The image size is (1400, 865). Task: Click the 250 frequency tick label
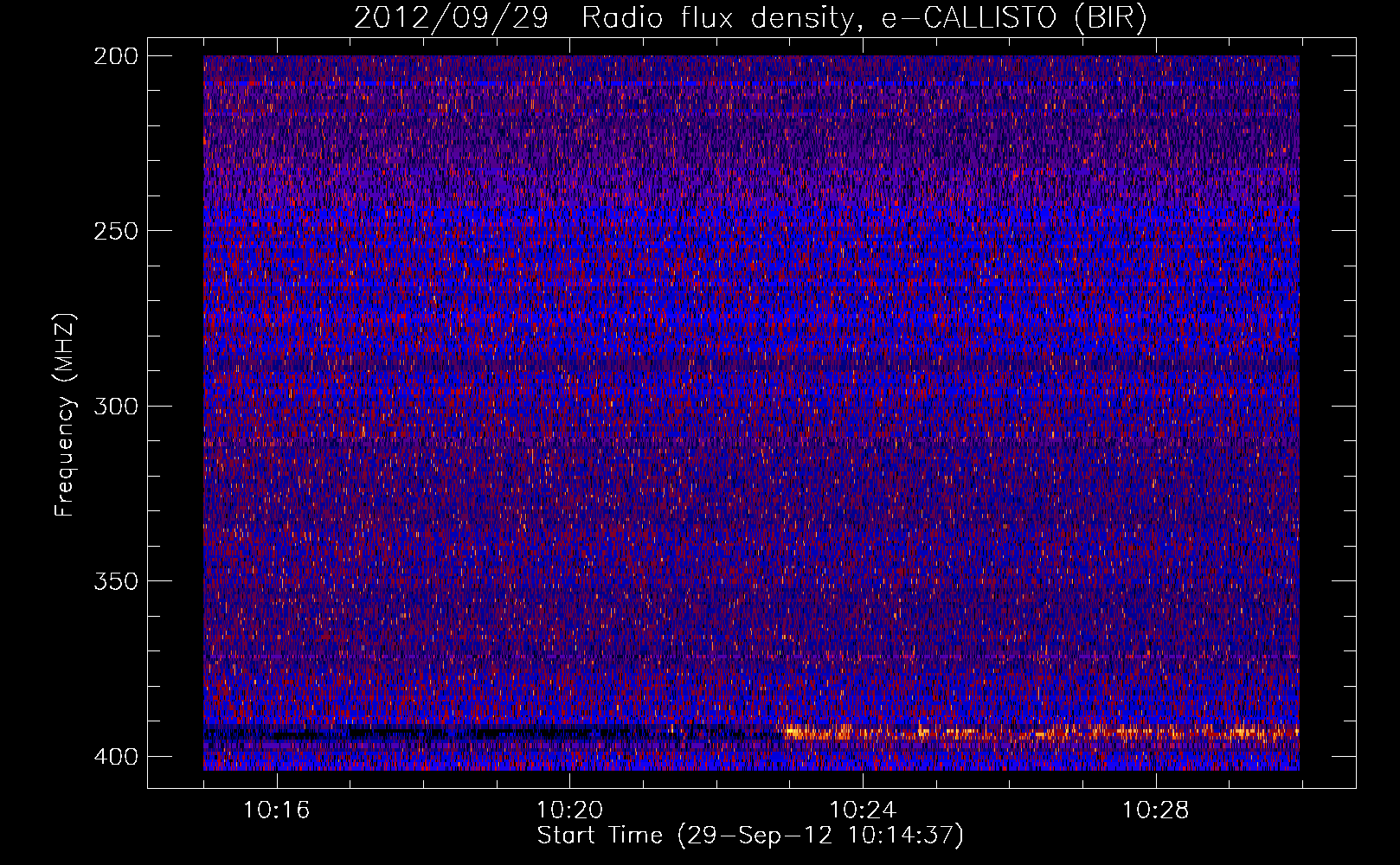point(115,231)
